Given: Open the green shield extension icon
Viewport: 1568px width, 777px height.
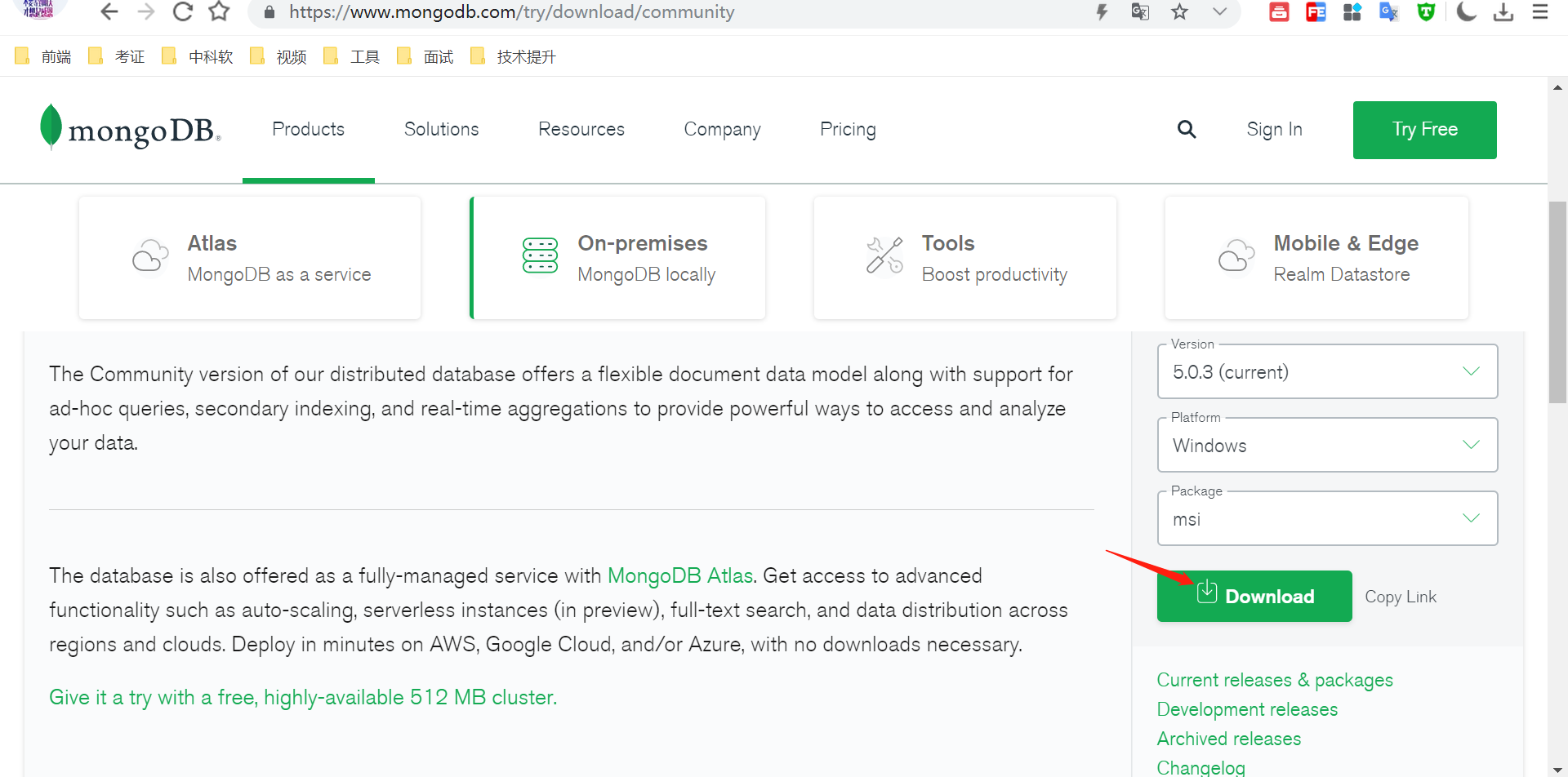Looking at the screenshot, I should pos(1426,11).
